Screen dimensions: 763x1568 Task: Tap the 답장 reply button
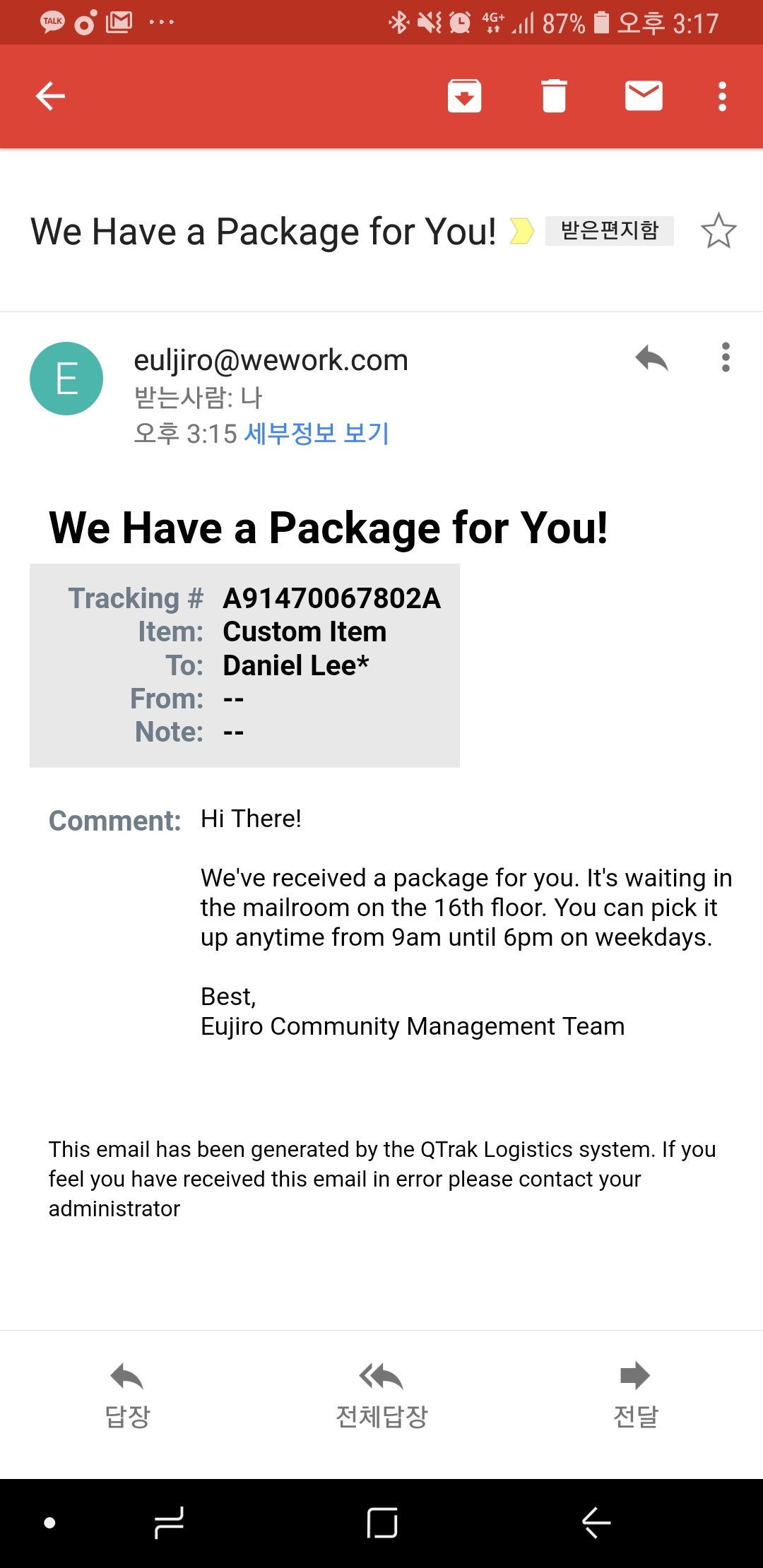pyautogui.click(x=127, y=1395)
